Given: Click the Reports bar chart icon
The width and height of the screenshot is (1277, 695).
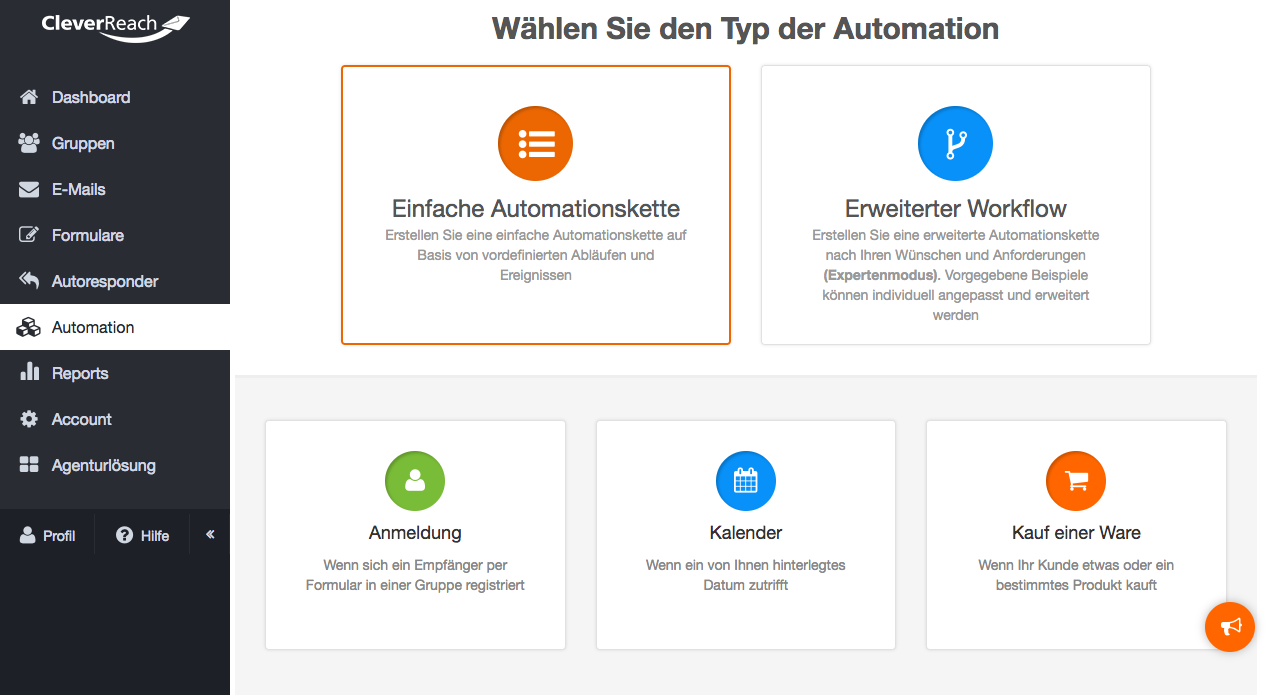Looking at the screenshot, I should pos(29,372).
